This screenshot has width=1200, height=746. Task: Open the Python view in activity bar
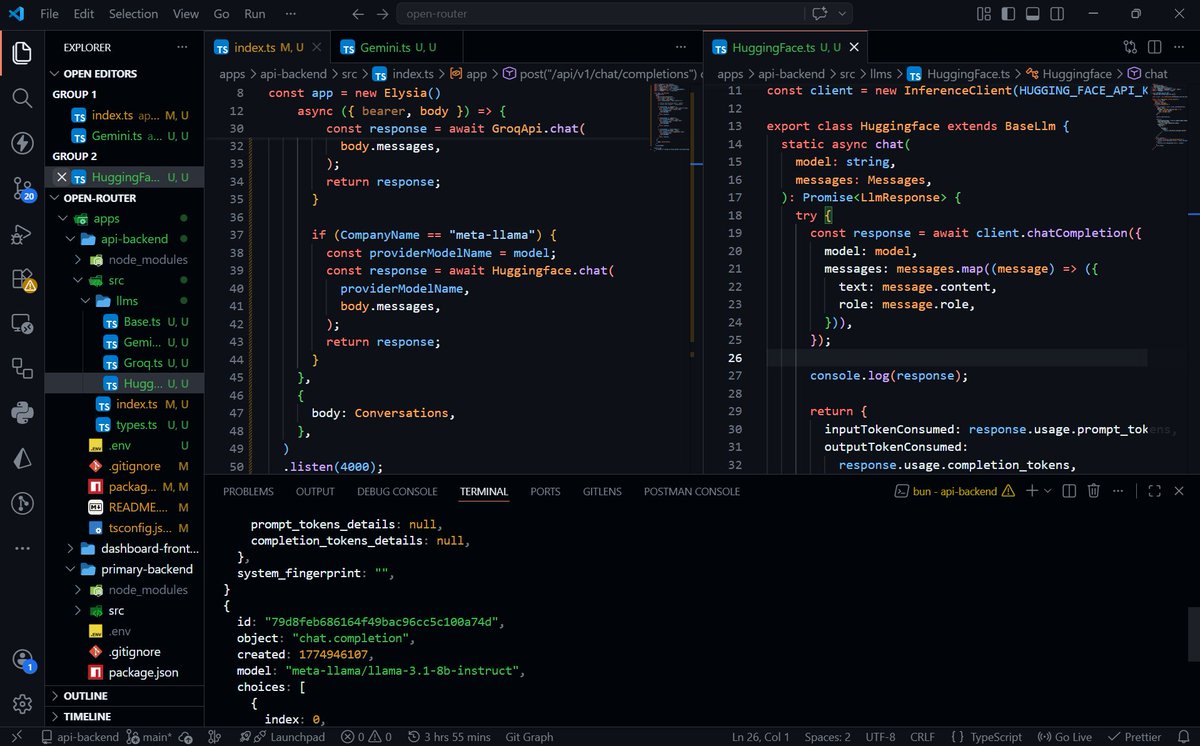tap(22, 412)
